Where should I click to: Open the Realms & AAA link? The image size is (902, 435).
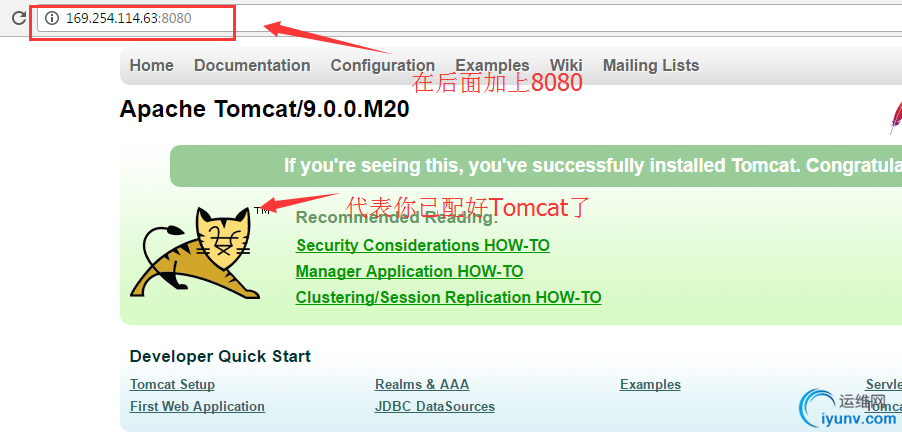(x=422, y=384)
